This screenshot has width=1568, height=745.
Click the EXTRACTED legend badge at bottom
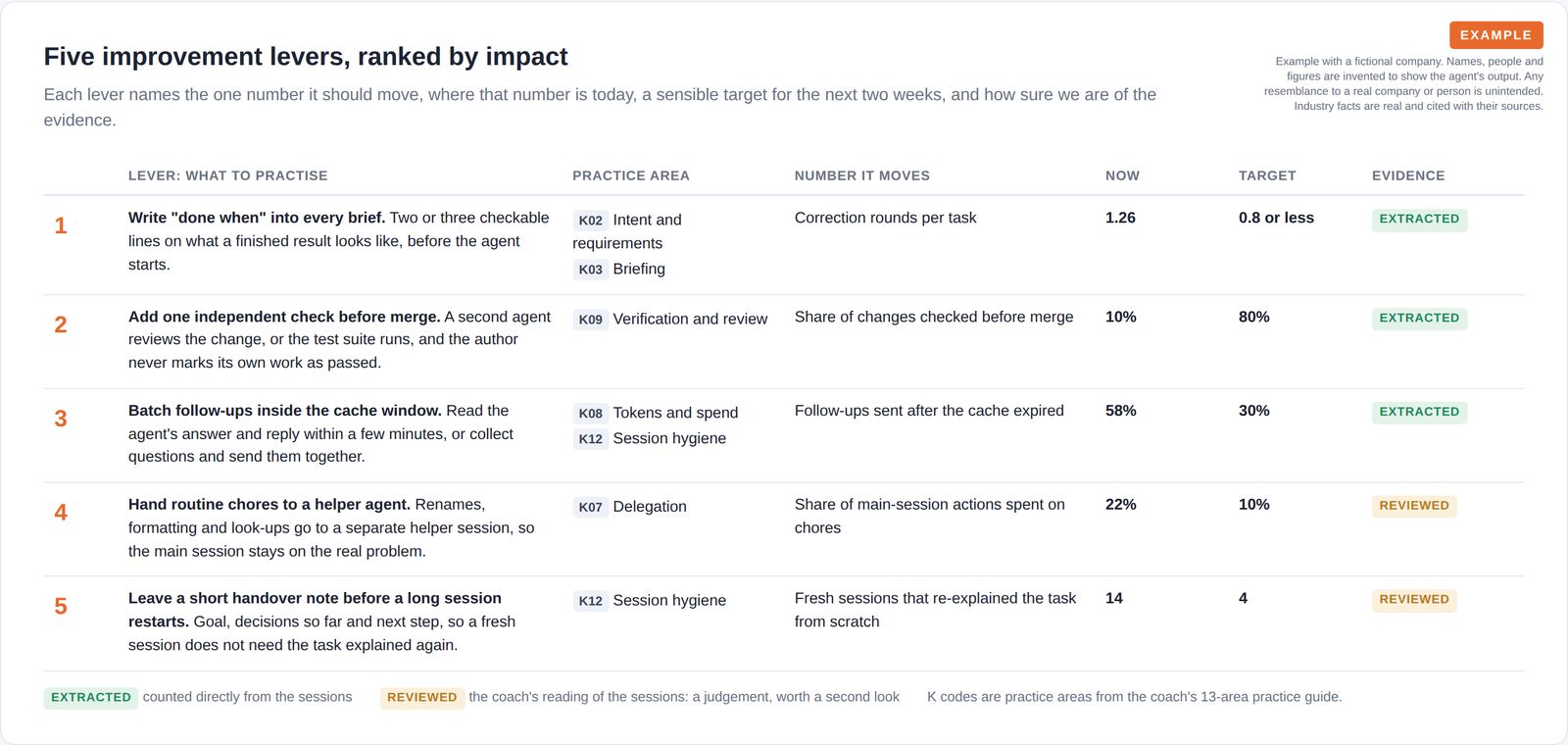coord(90,697)
